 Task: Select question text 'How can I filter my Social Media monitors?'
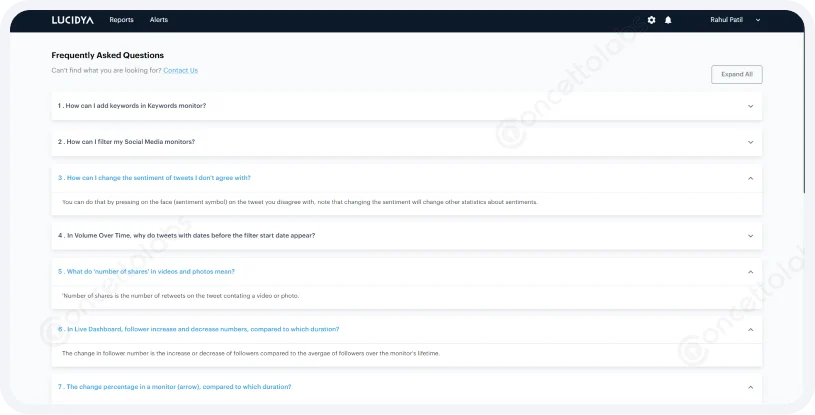[x=130, y=141]
